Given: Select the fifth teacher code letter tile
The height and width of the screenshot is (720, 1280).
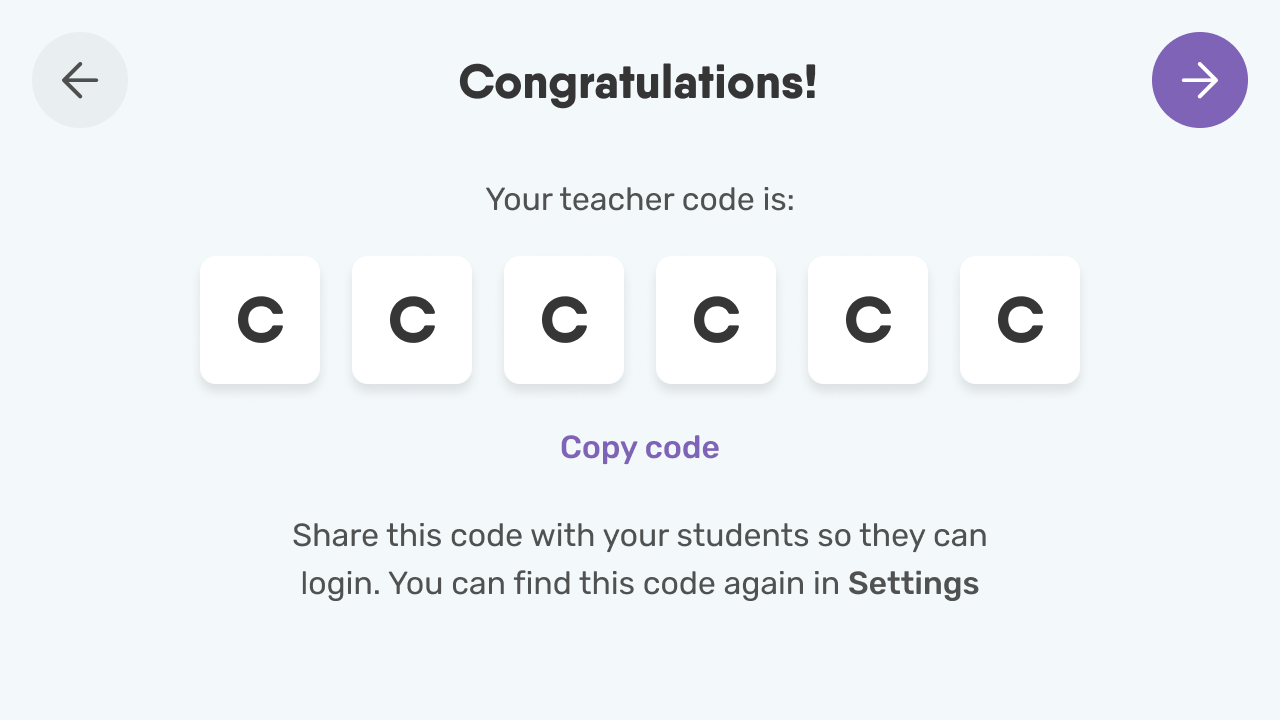Looking at the screenshot, I should [x=868, y=320].
